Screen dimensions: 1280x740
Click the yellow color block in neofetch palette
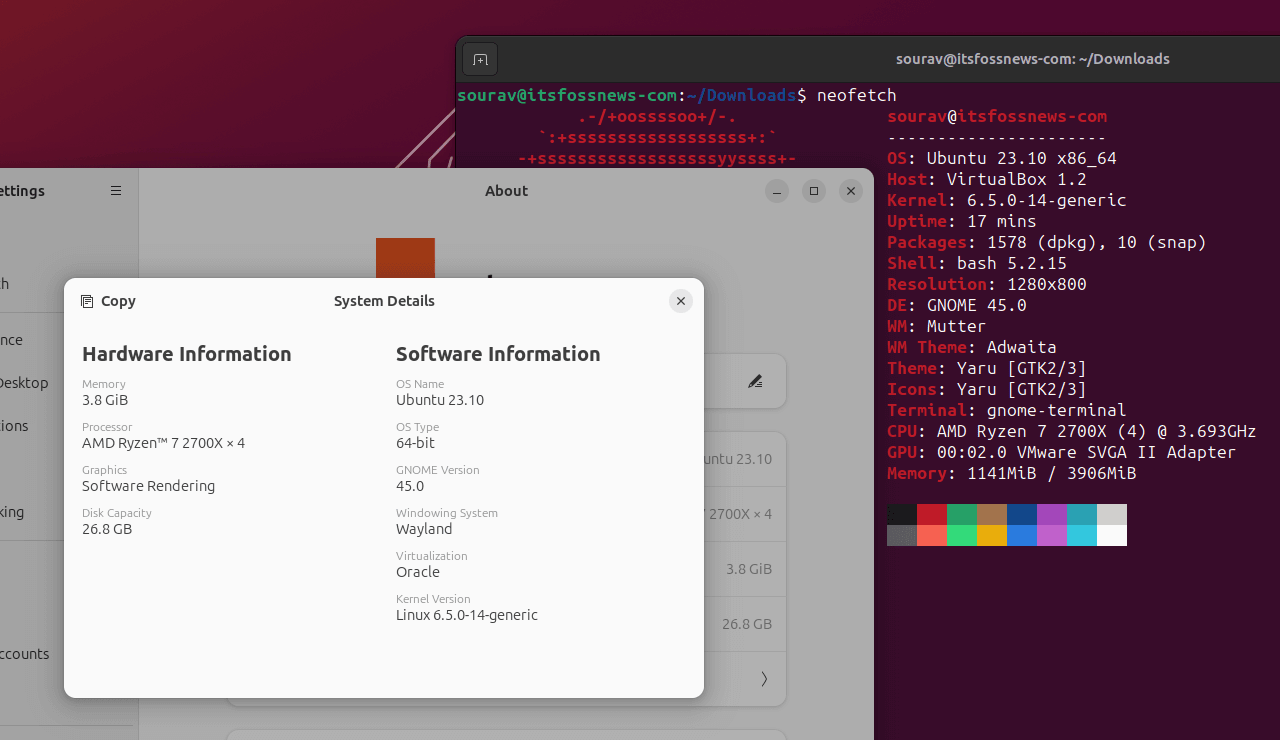[992, 536]
